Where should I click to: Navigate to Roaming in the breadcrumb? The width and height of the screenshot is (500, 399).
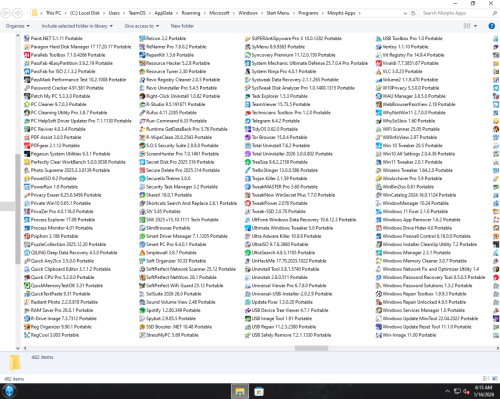coord(191,13)
